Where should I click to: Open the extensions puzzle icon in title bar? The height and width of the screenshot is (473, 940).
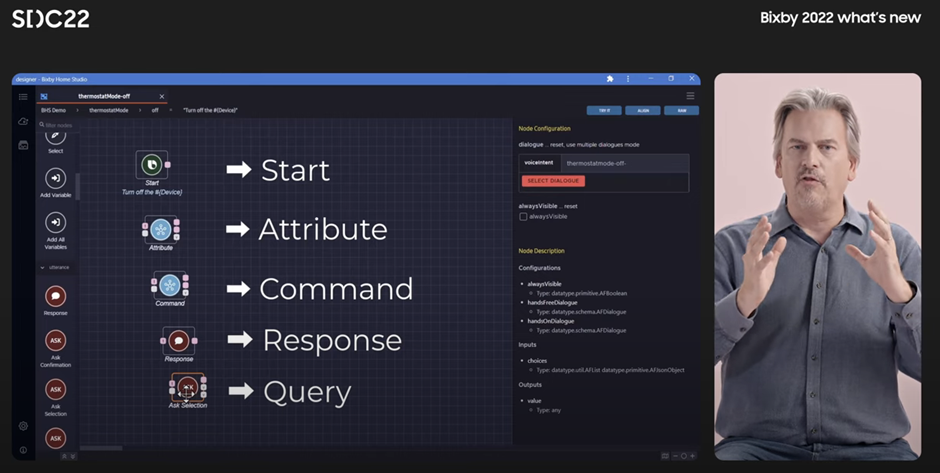click(610, 79)
